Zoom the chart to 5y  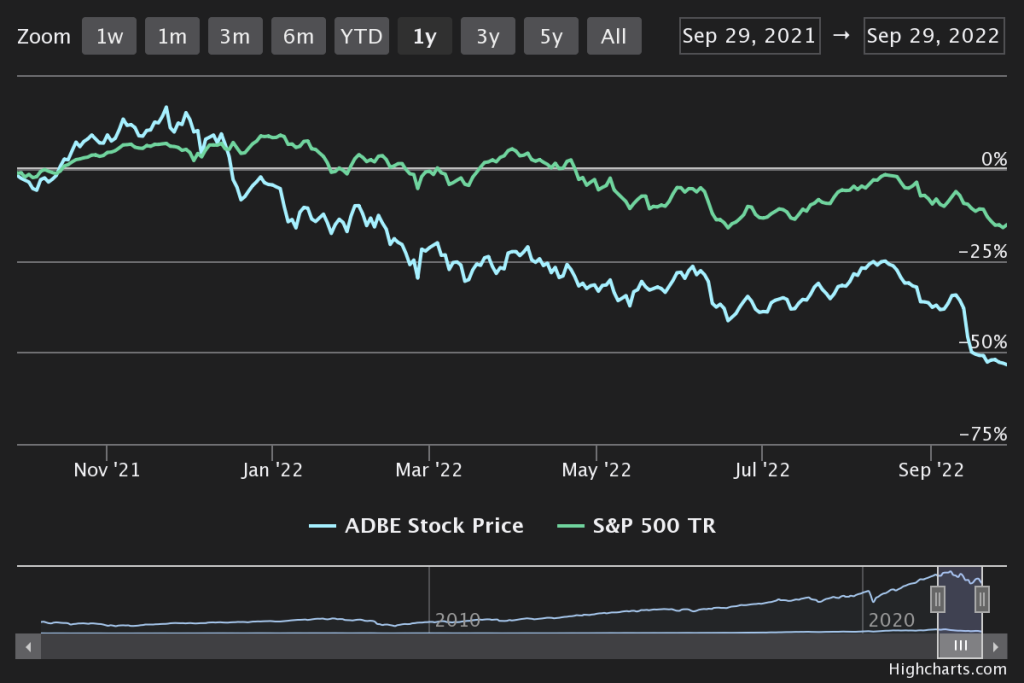tap(551, 37)
